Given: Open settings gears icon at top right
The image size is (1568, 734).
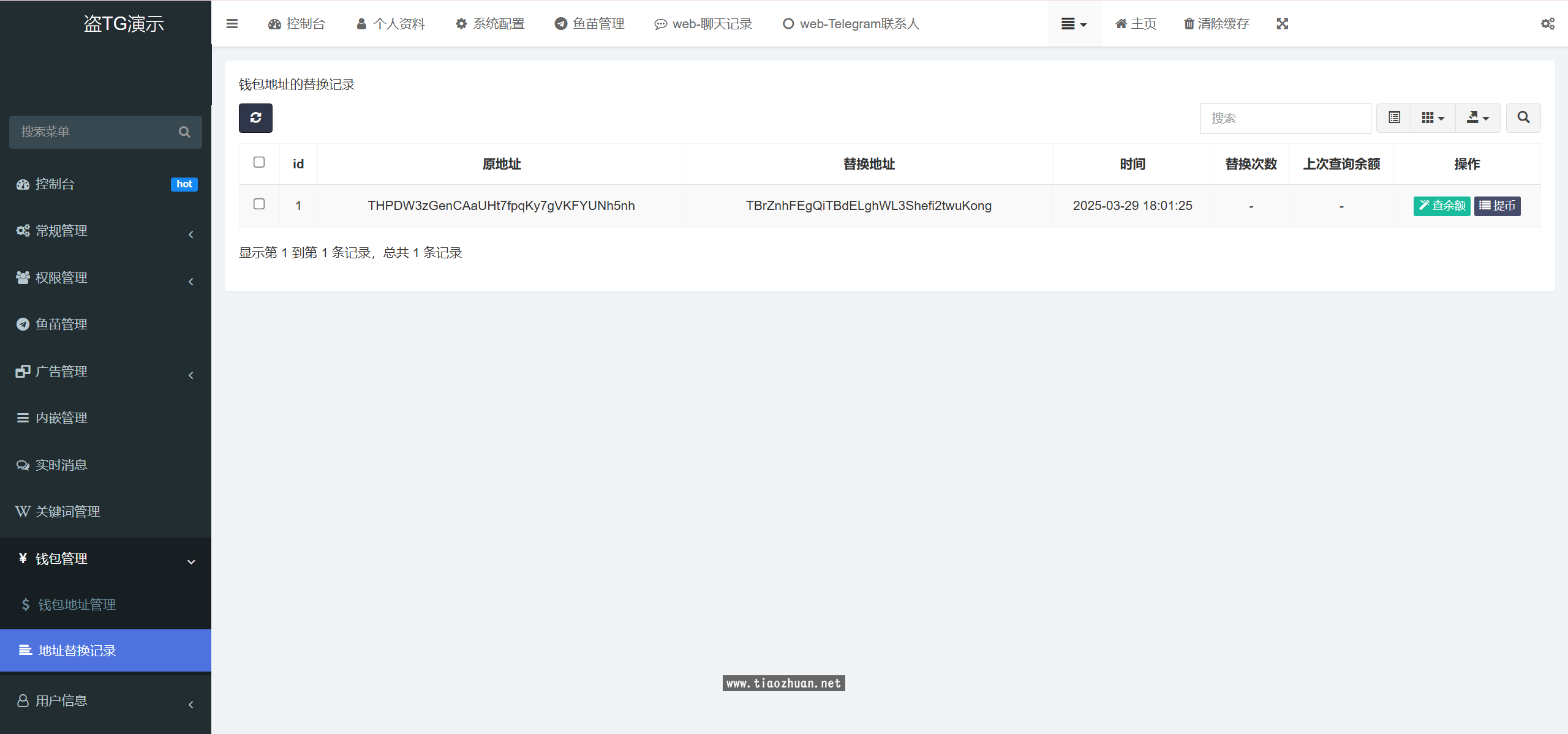Looking at the screenshot, I should pos(1547,24).
